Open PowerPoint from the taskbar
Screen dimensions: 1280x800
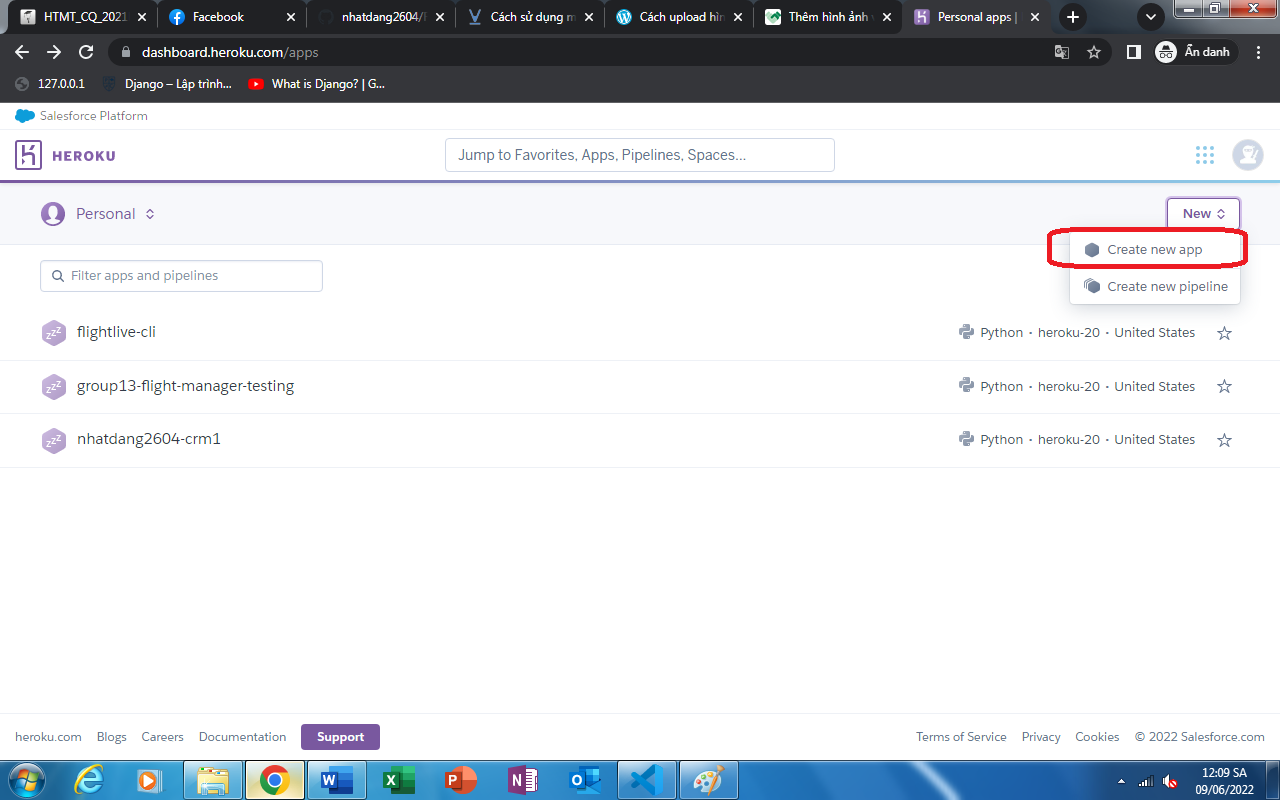pyautogui.click(x=461, y=780)
